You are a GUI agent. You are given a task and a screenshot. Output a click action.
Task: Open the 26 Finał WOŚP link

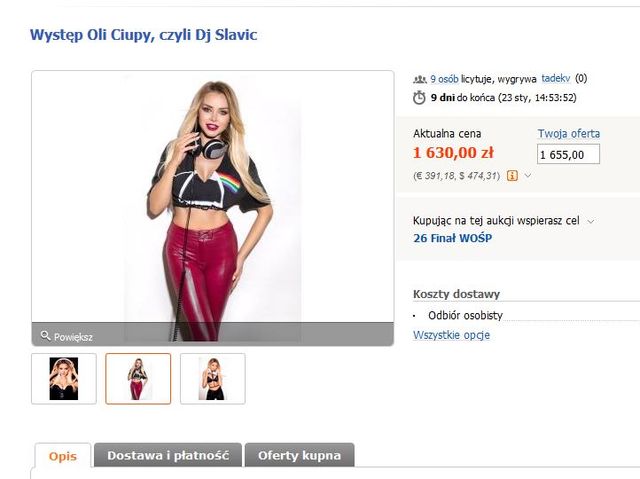pos(452,239)
